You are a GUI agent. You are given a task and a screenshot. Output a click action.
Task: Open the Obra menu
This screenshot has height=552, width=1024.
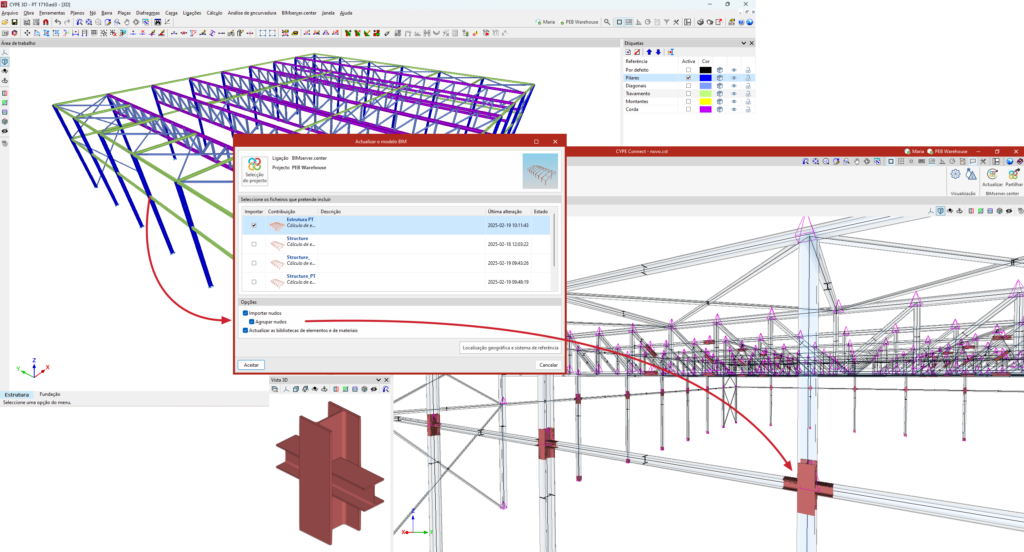click(29, 13)
